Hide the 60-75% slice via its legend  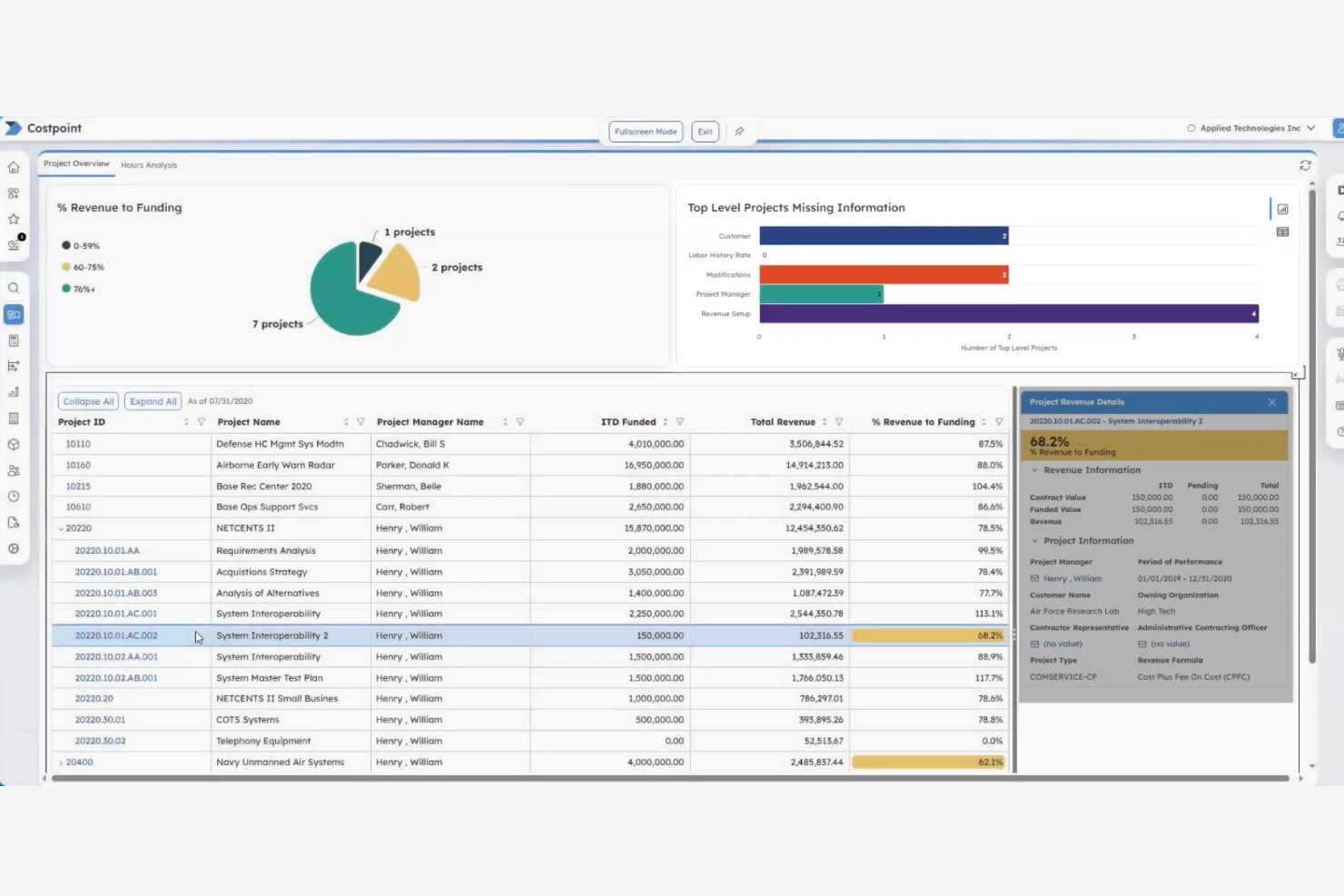tap(85, 267)
